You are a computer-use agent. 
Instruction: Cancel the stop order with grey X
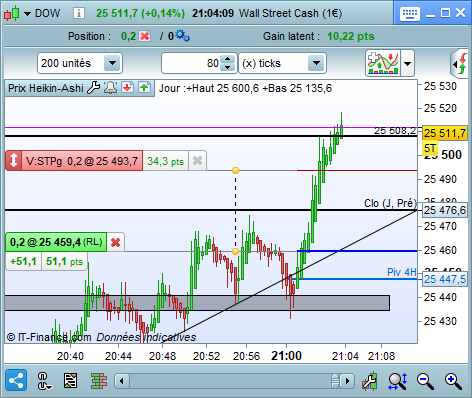tap(197, 161)
